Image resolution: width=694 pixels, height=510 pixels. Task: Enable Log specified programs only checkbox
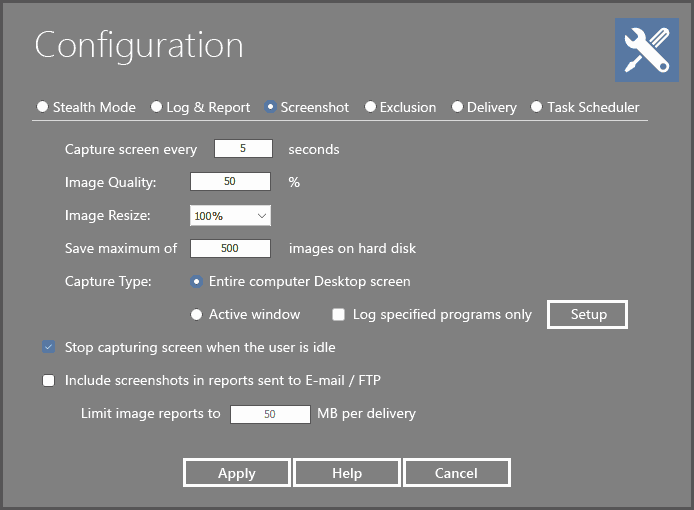[x=341, y=314]
